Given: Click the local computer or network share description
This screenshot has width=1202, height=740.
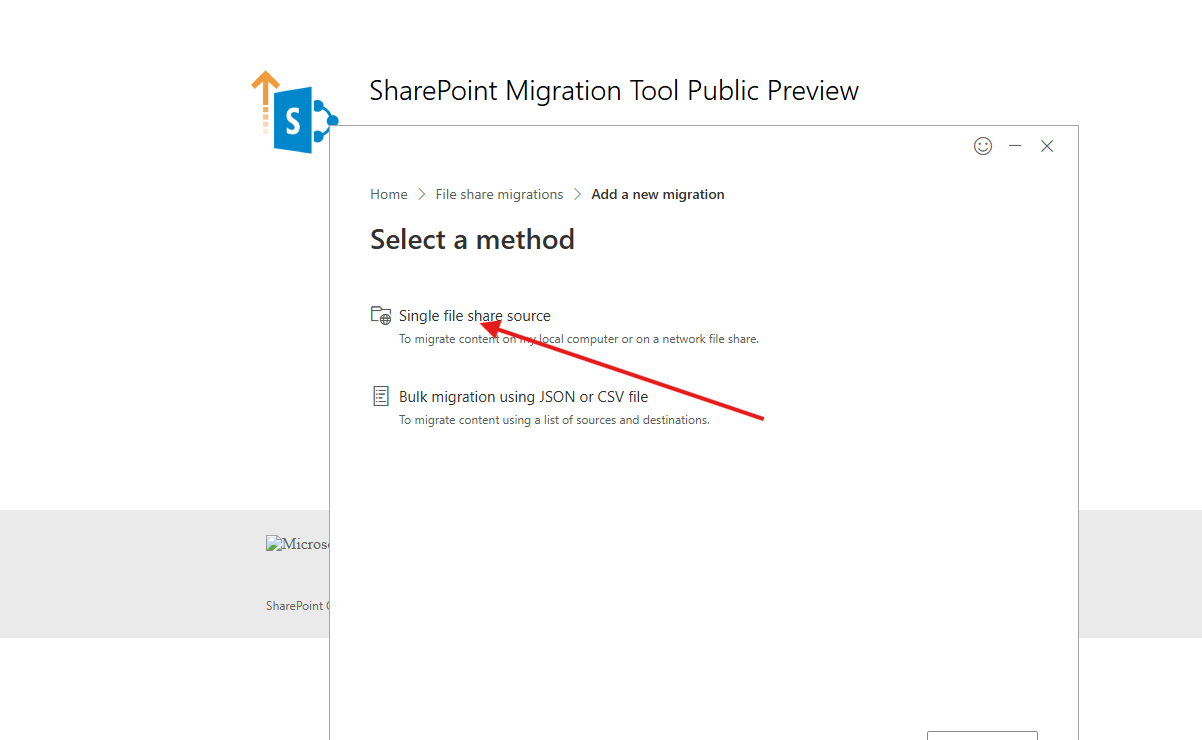Looking at the screenshot, I should pyautogui.click(x=579, y=339).
